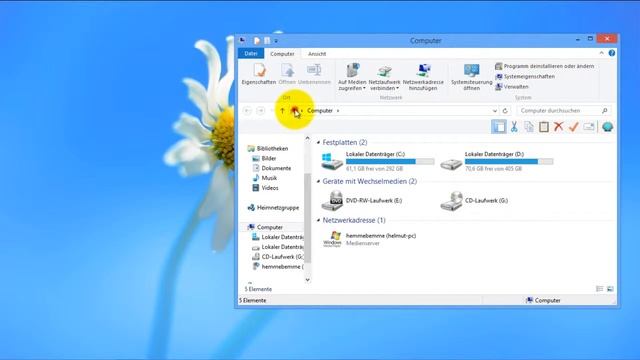Click the Forward navigation arrow
Screen dimensions: 640x360
260,111
